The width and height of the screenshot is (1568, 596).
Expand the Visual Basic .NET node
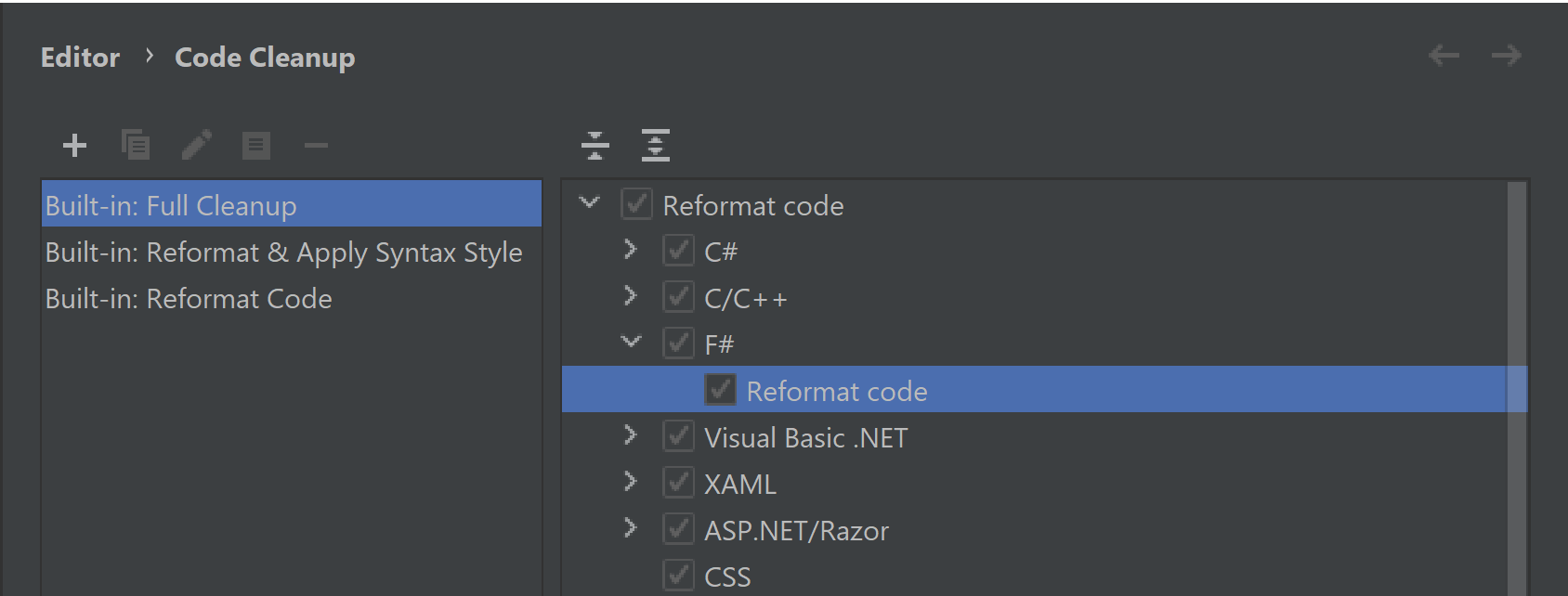[x=631, y=435]
